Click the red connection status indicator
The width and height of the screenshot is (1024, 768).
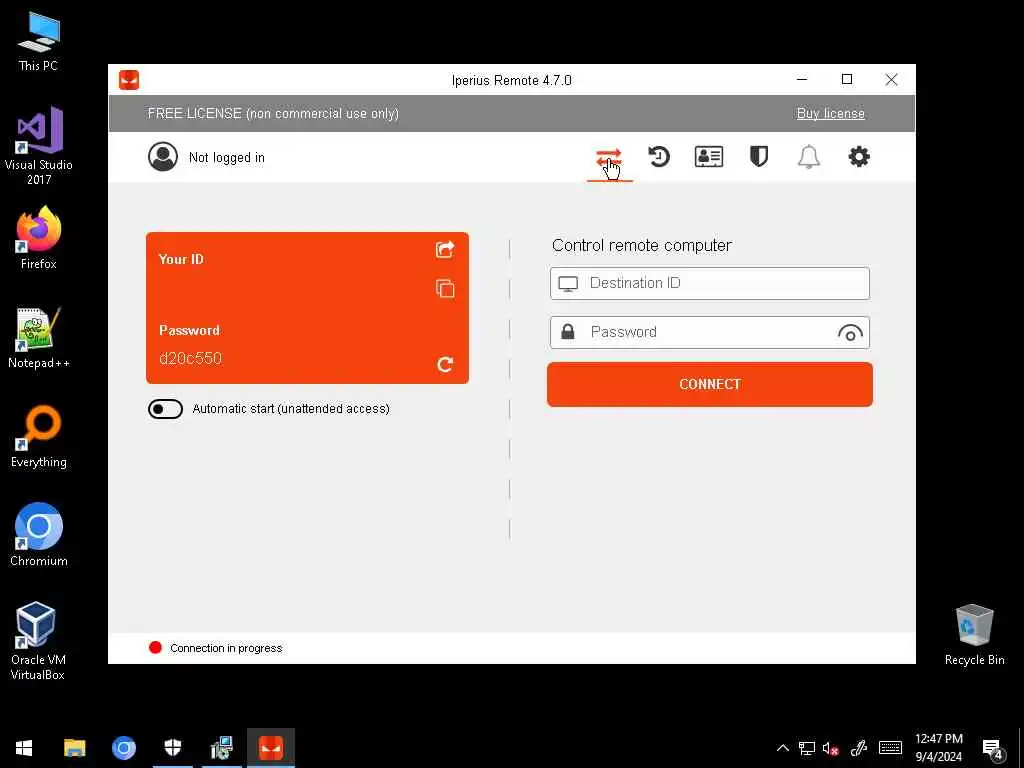coord(155,647)
